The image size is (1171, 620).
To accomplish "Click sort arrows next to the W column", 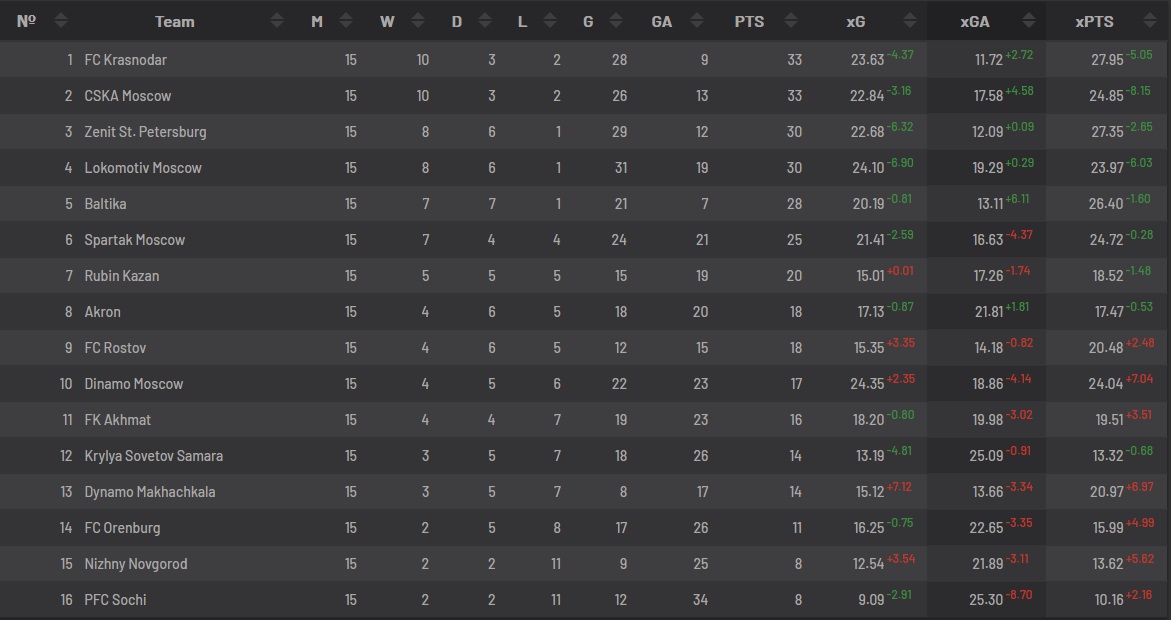I will [x=417, y=21].
